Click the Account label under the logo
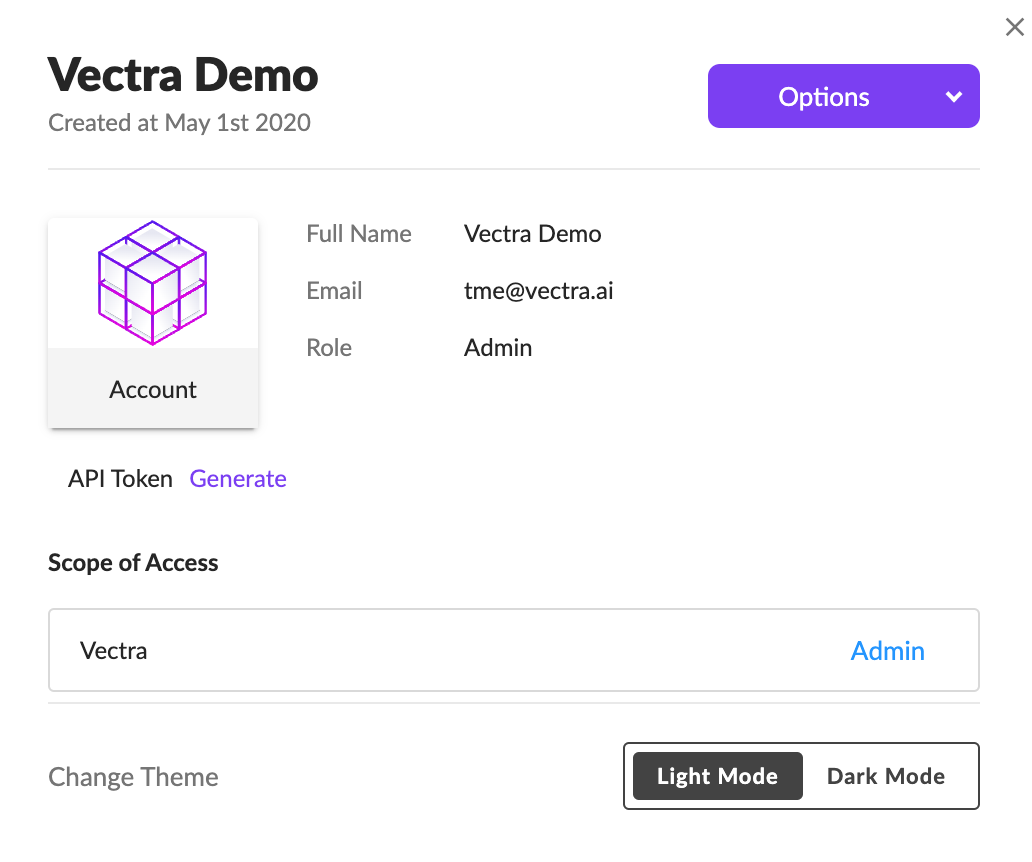 (153, 390)
